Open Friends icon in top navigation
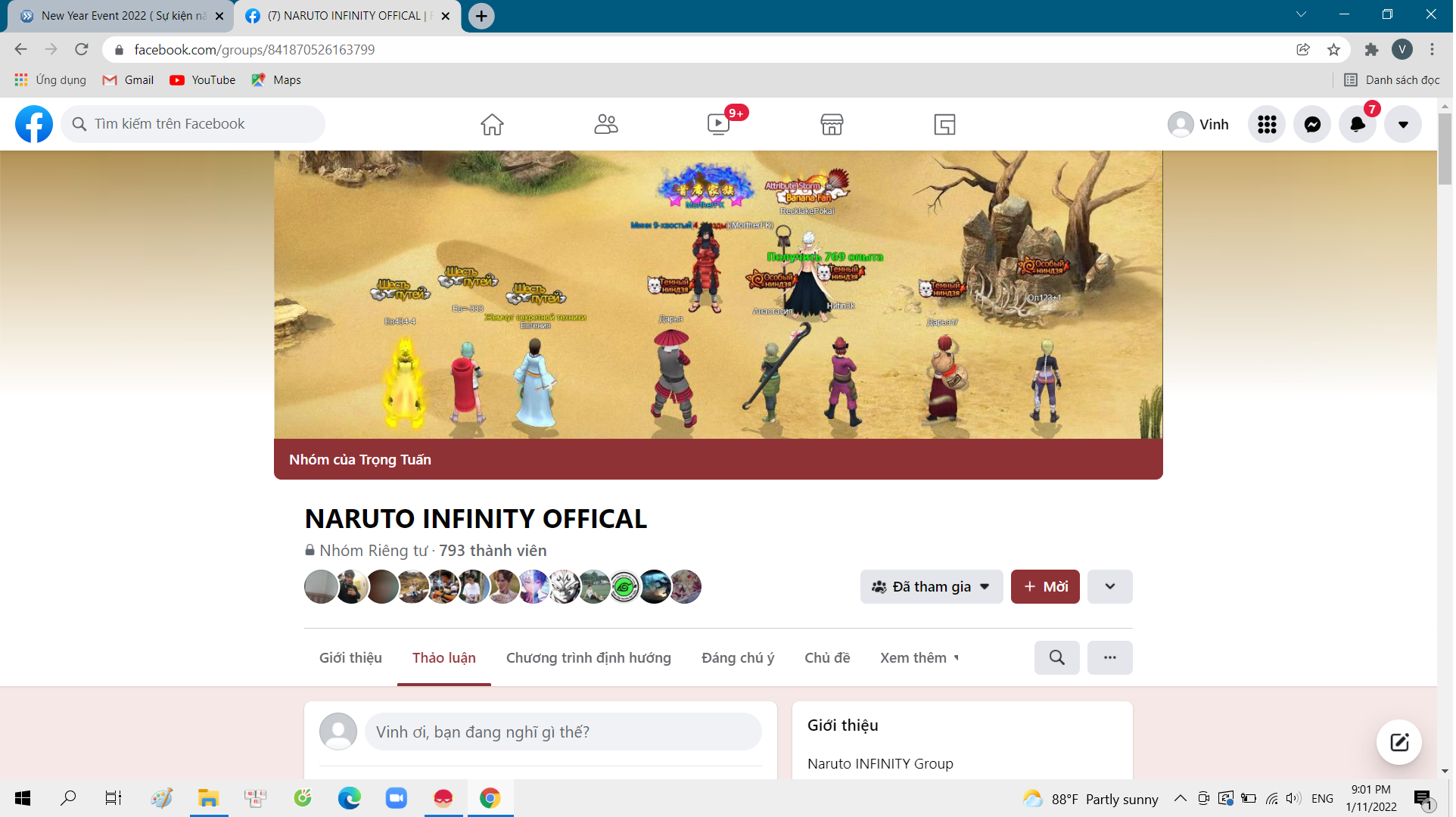This screenshot has height=817, width=1456. (x=605, y=124)
